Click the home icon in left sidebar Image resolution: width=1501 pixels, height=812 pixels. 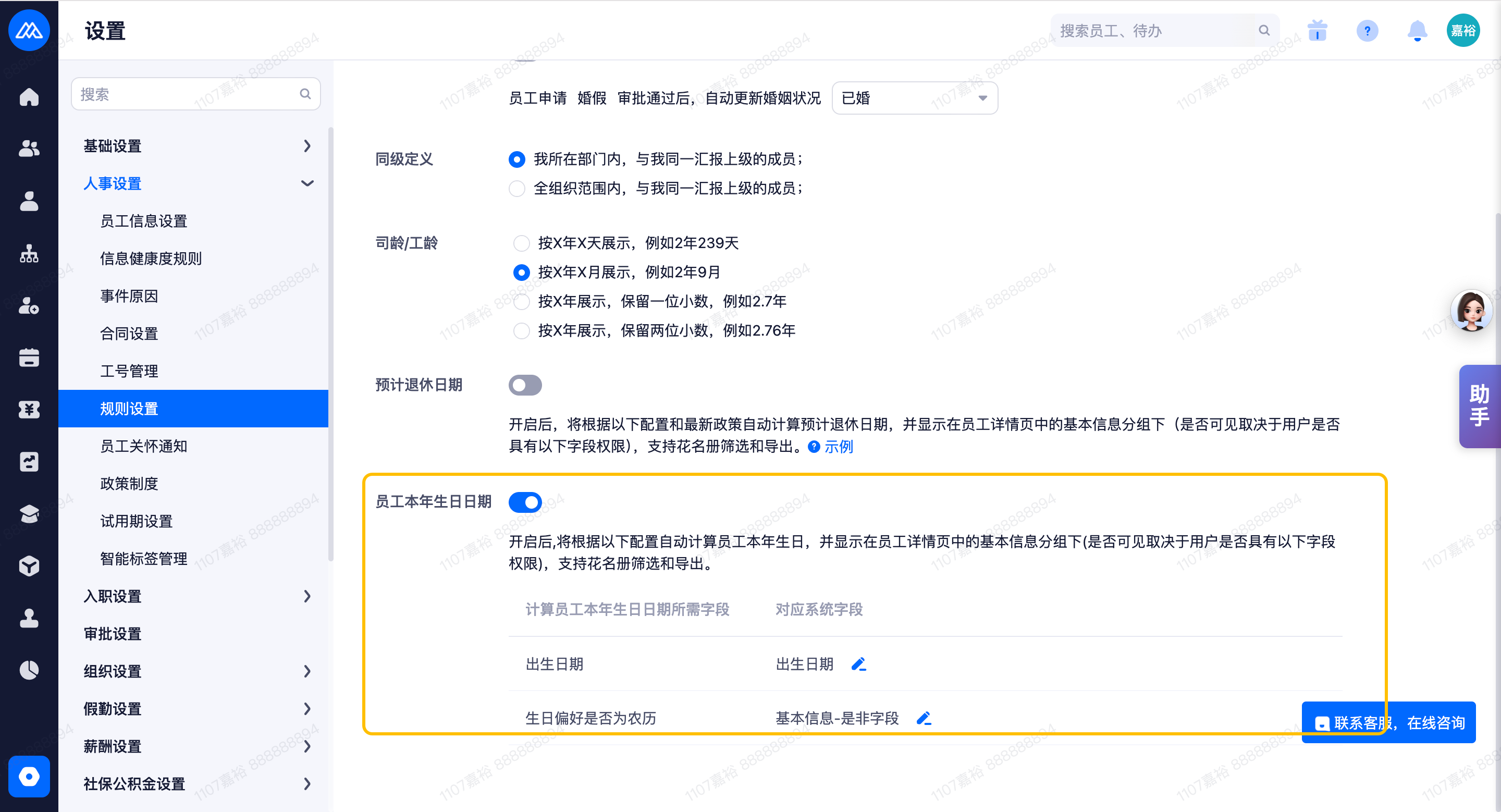tap(29, 97)
